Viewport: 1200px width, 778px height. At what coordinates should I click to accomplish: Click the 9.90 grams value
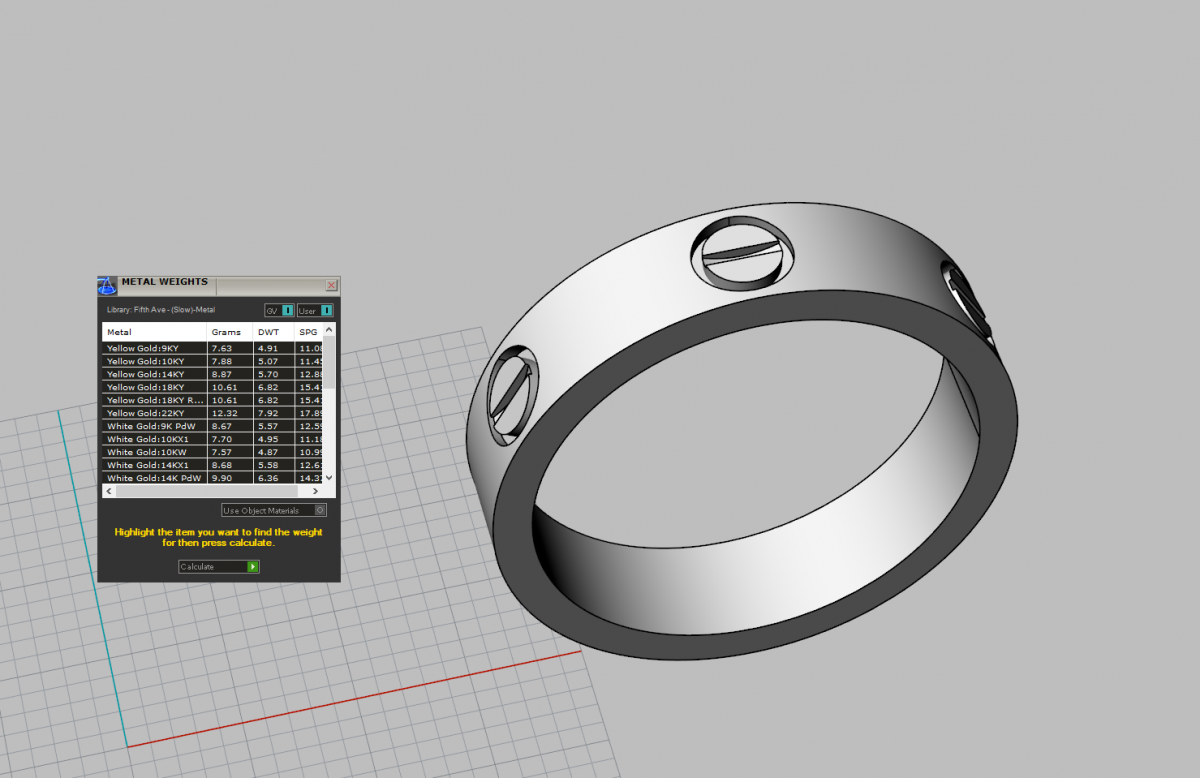221,478
